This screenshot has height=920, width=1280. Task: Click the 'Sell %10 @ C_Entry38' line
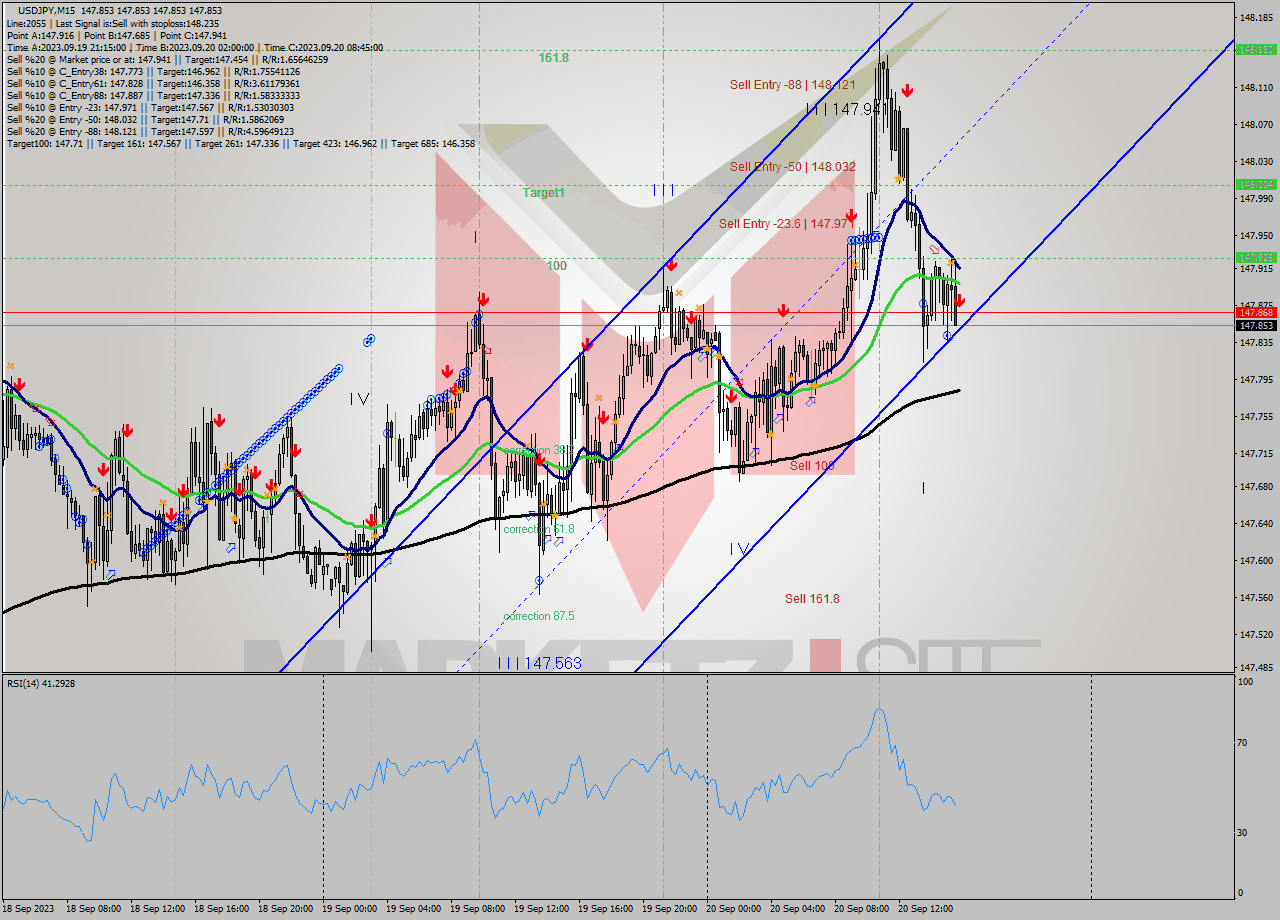pos(153,71)
